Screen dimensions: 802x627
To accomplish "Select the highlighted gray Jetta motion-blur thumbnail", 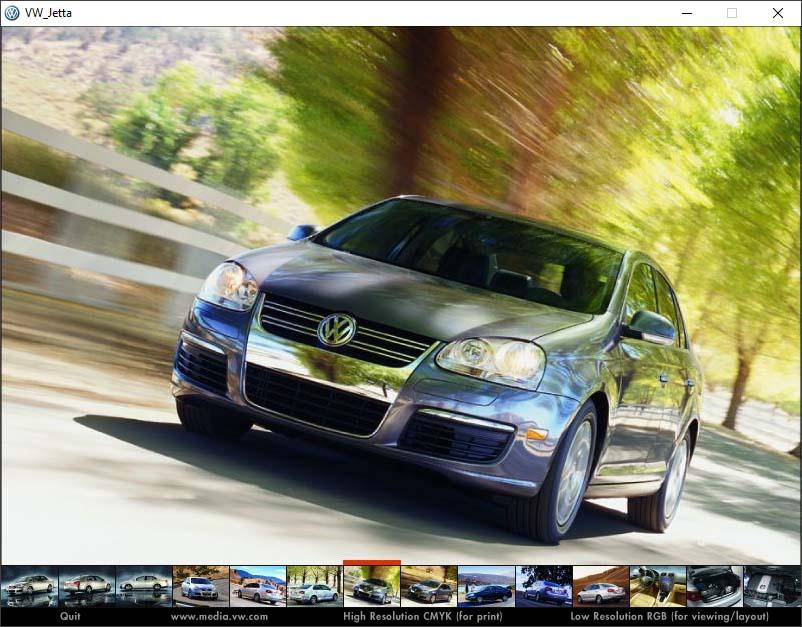I will pyautogui.click(x=372, y=586).
